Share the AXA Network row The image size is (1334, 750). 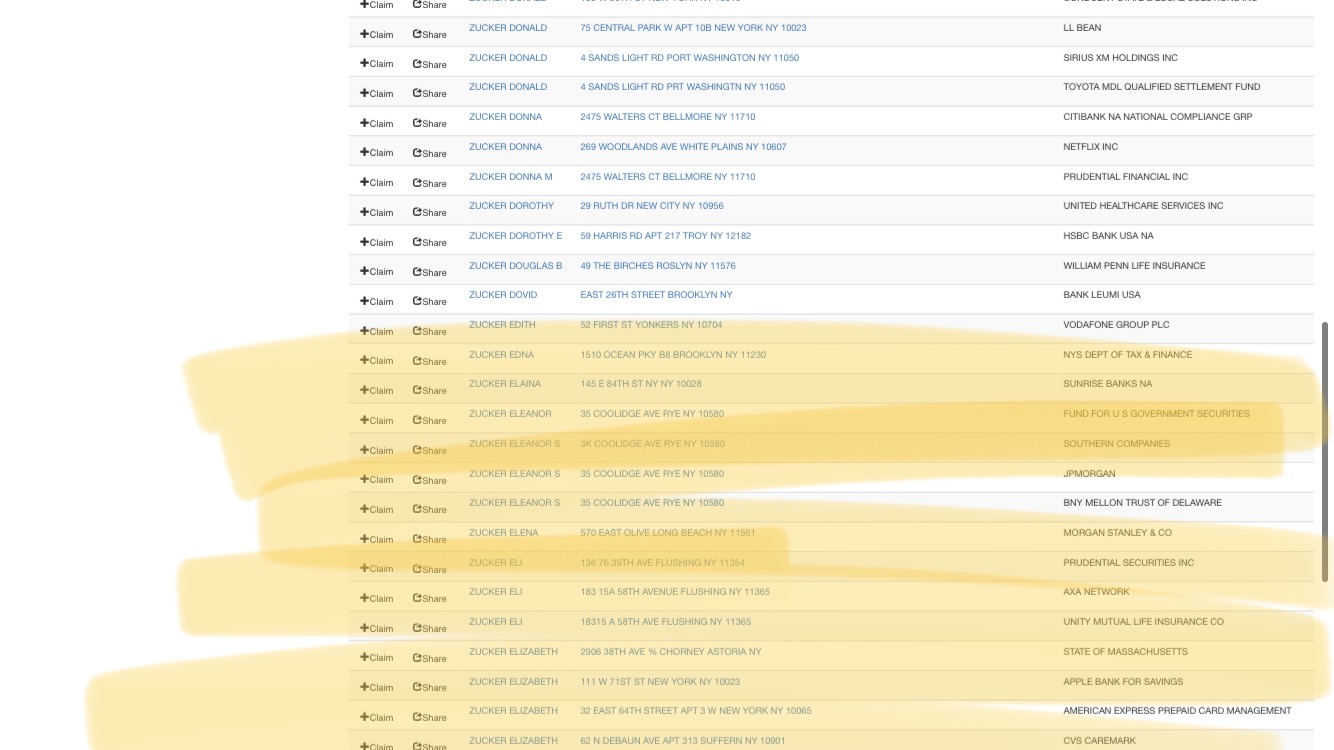pyautogui.click(x=430, y=598)
